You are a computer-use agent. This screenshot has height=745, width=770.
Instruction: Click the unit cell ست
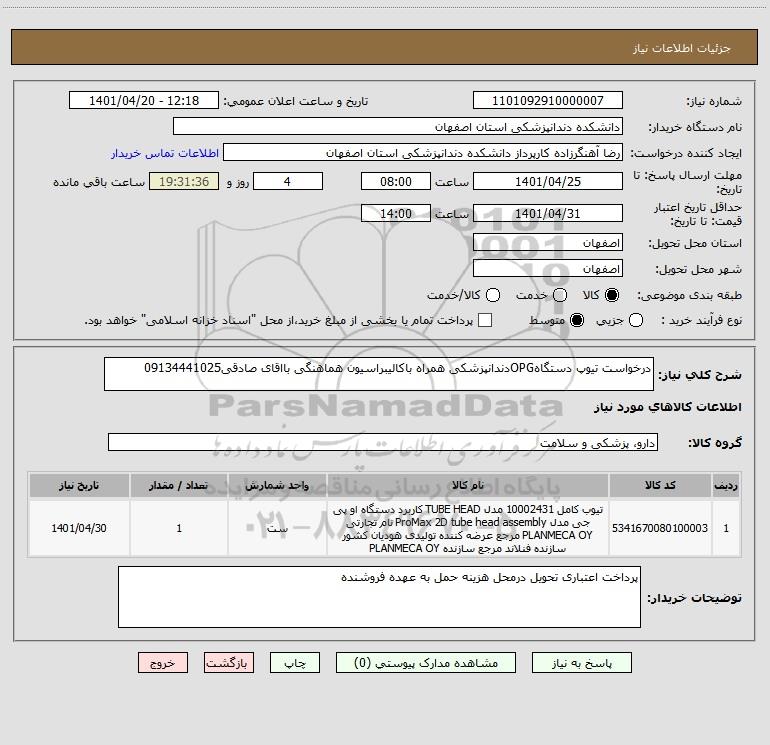pyautogui.click(x=277, y=528)
